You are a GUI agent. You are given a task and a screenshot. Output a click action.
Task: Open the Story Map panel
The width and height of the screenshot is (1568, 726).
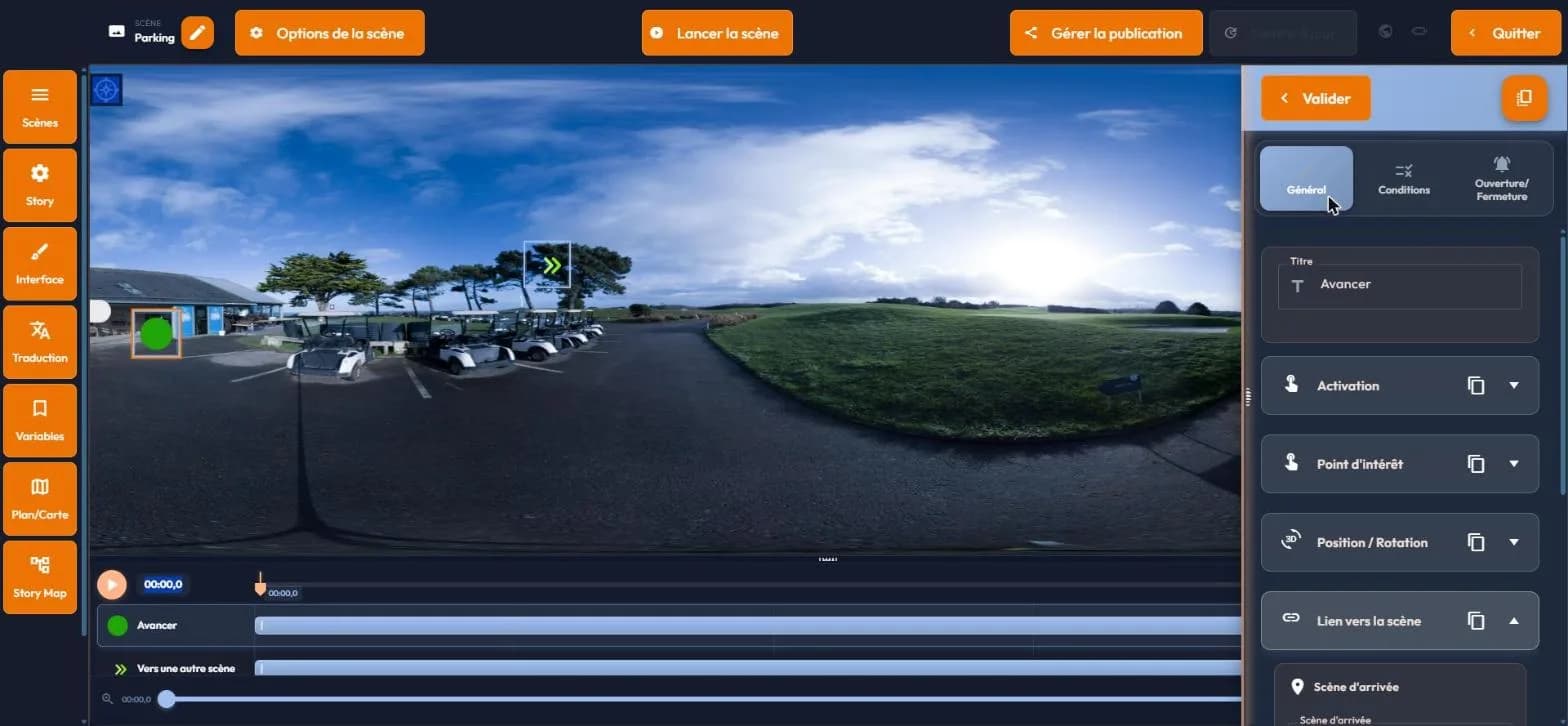tap(40, 577)
